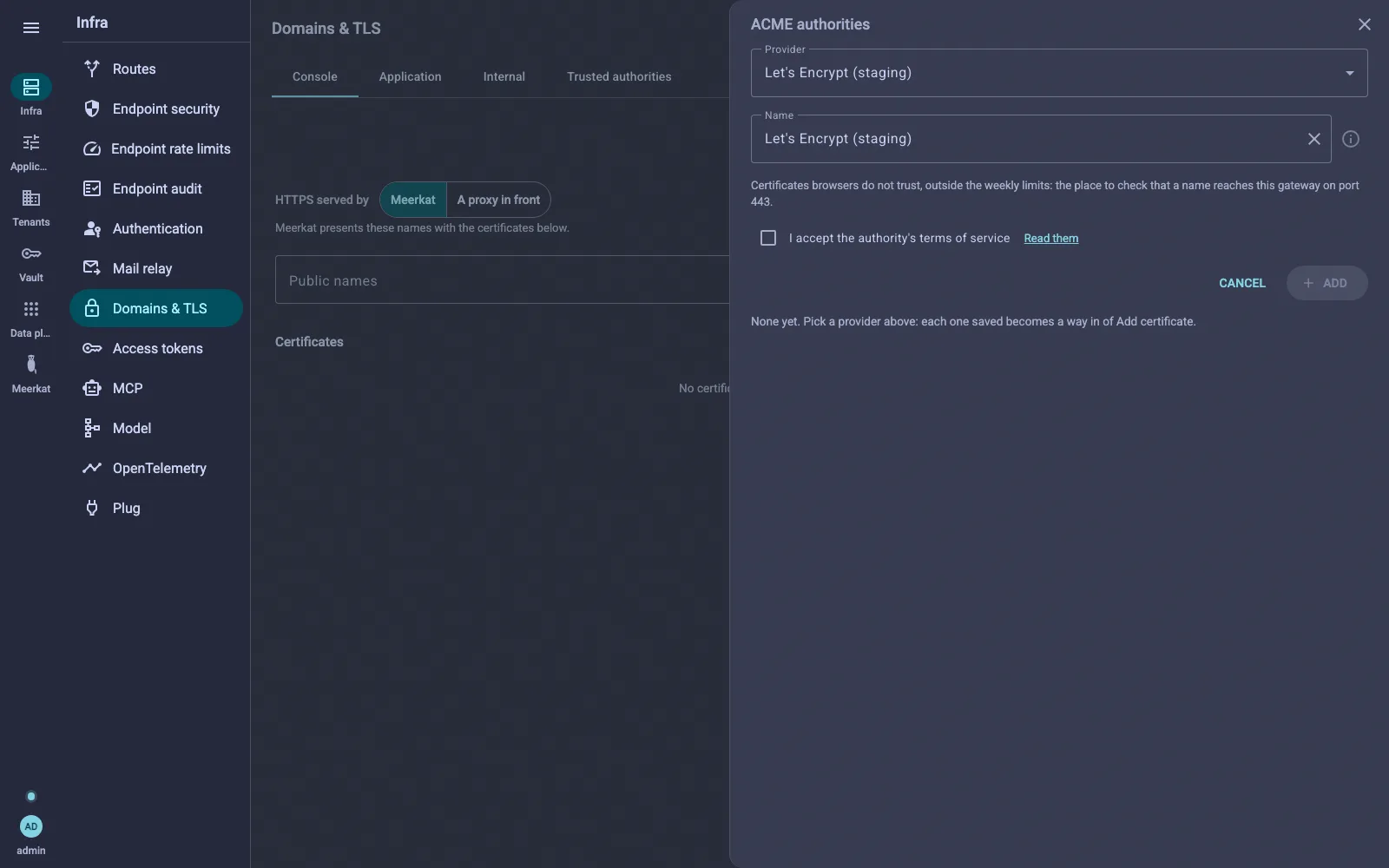Click the Plug icon in sidebar
This screenshot has width=1389, height=868.
point(92,508)
